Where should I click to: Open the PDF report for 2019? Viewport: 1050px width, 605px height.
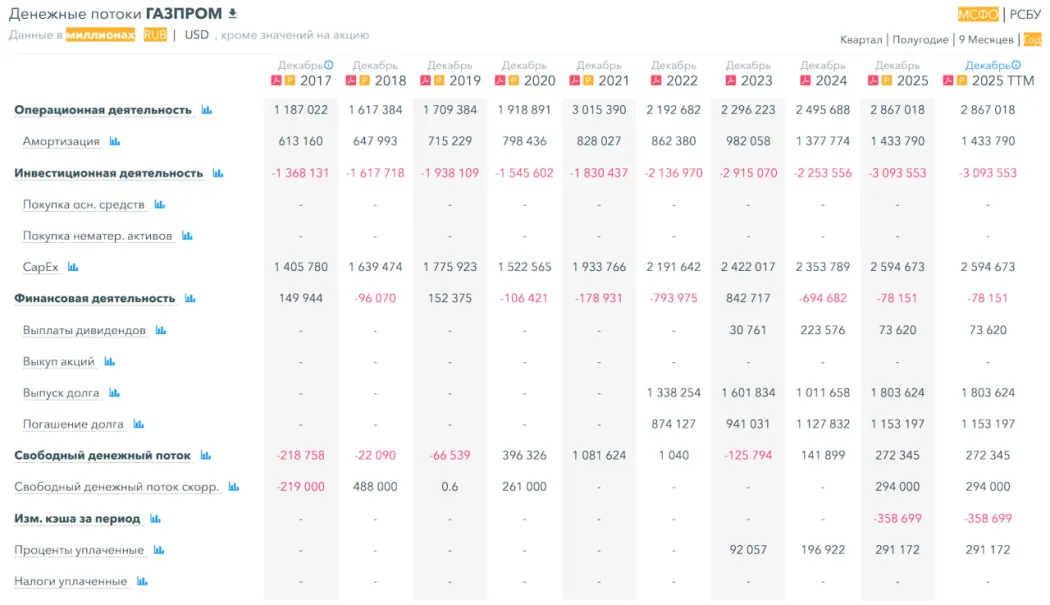[425, 80]
